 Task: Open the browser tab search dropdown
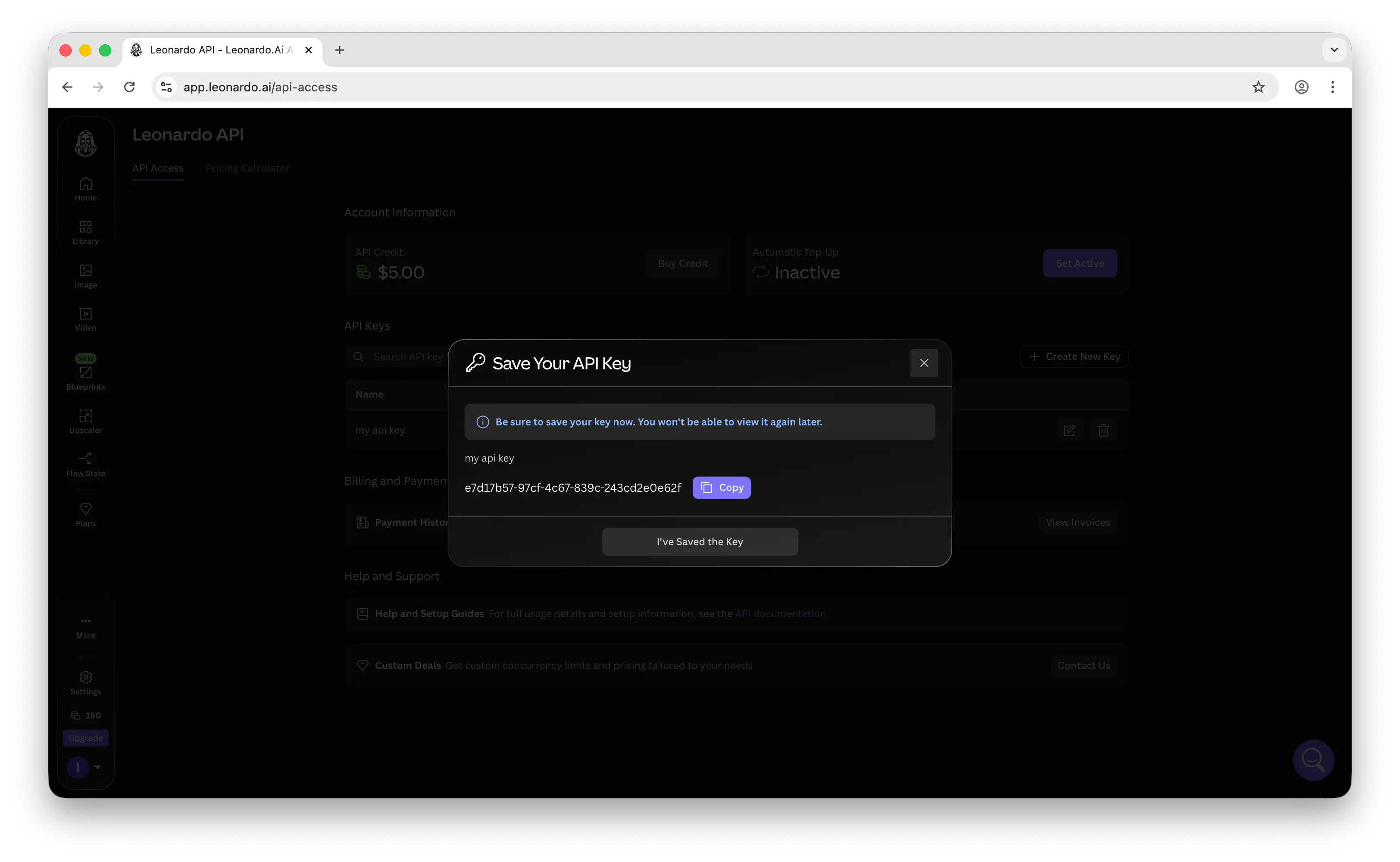(1334, 50)
